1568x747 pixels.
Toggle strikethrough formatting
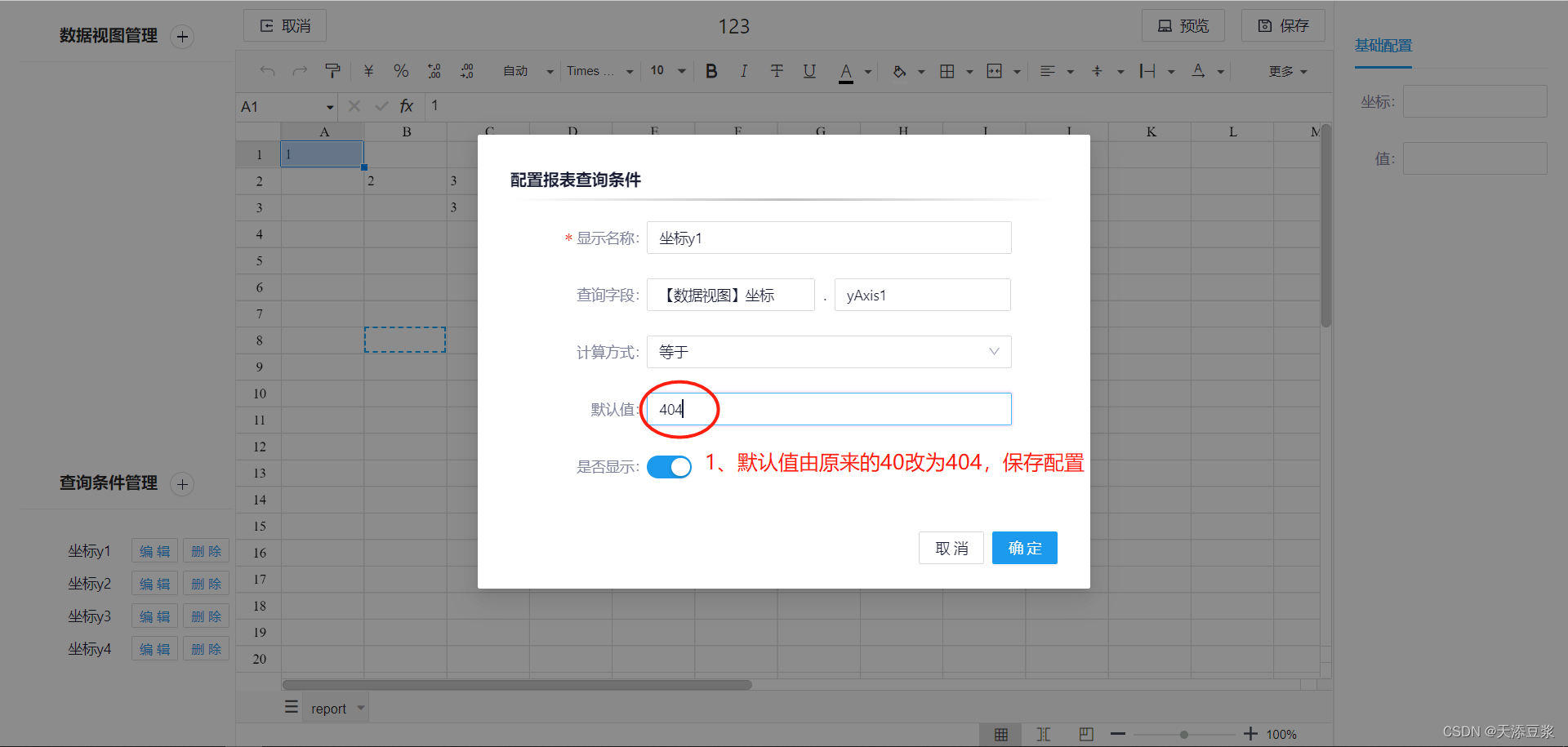(777, 71)
